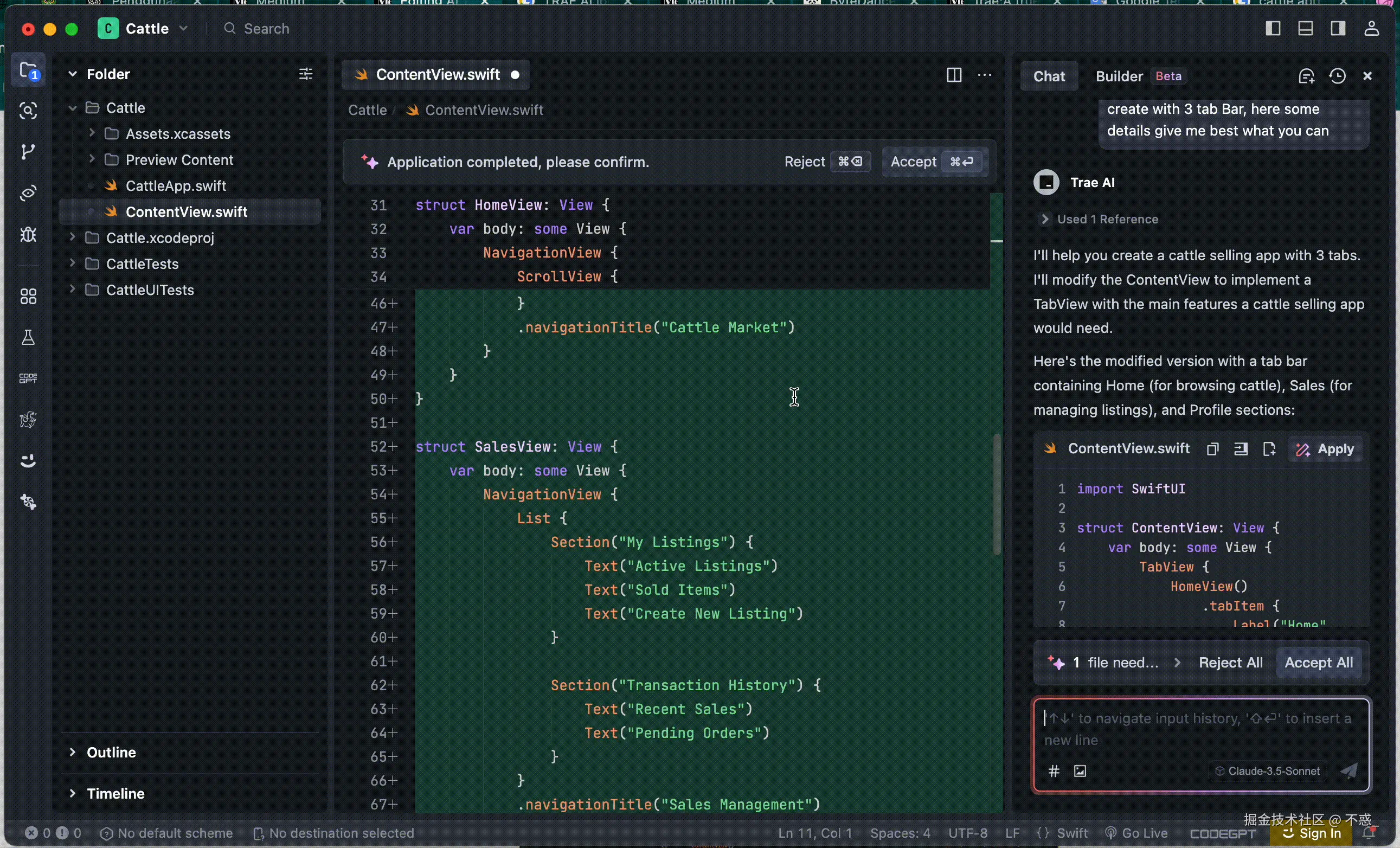This screenshot has height=848, width=1400.
Task: Expand Used 1 Reference disclosure
Action: (x=1044, y=219)
